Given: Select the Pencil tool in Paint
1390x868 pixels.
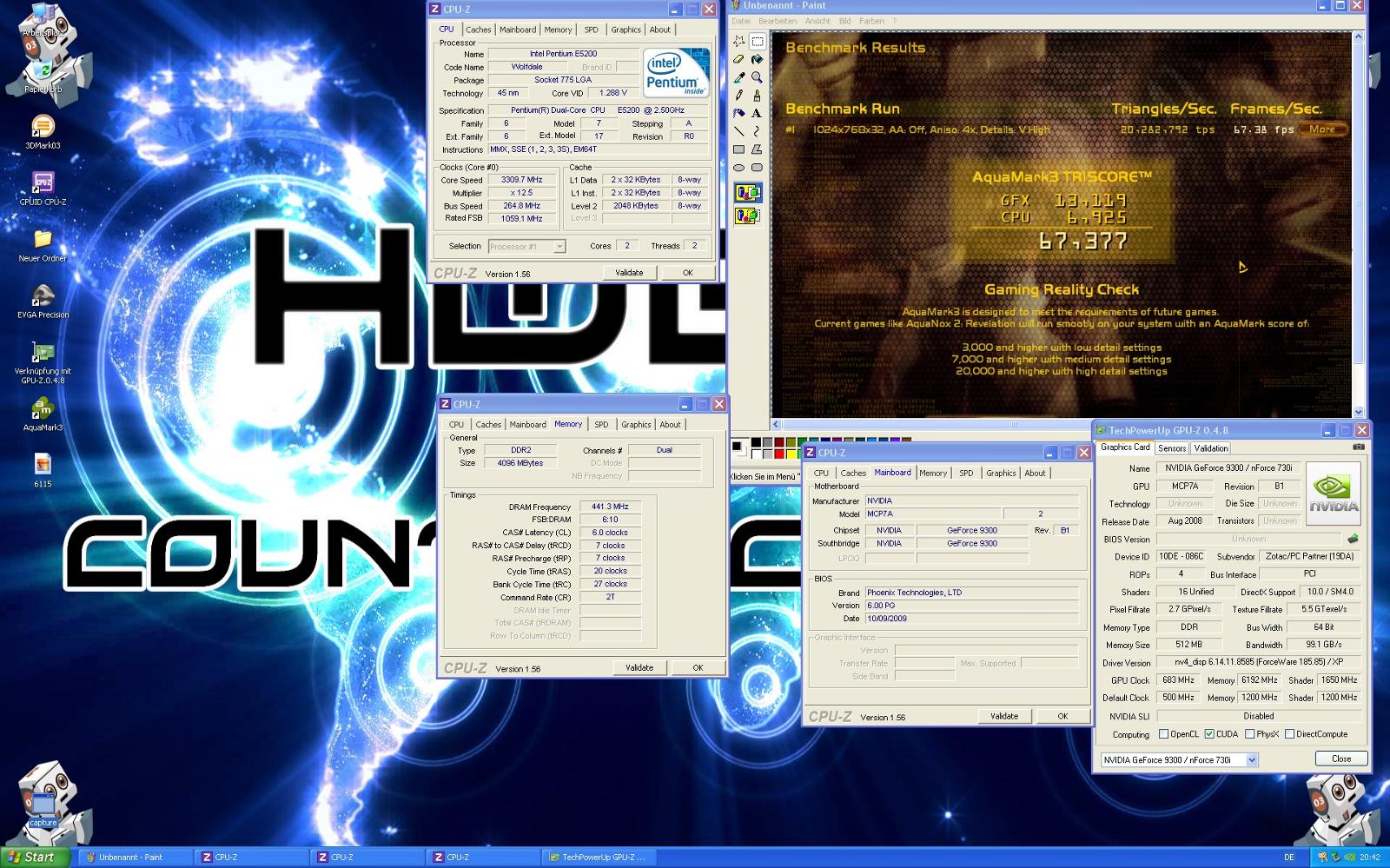Looking at the screenshot, I should click(x=738, y=96).
